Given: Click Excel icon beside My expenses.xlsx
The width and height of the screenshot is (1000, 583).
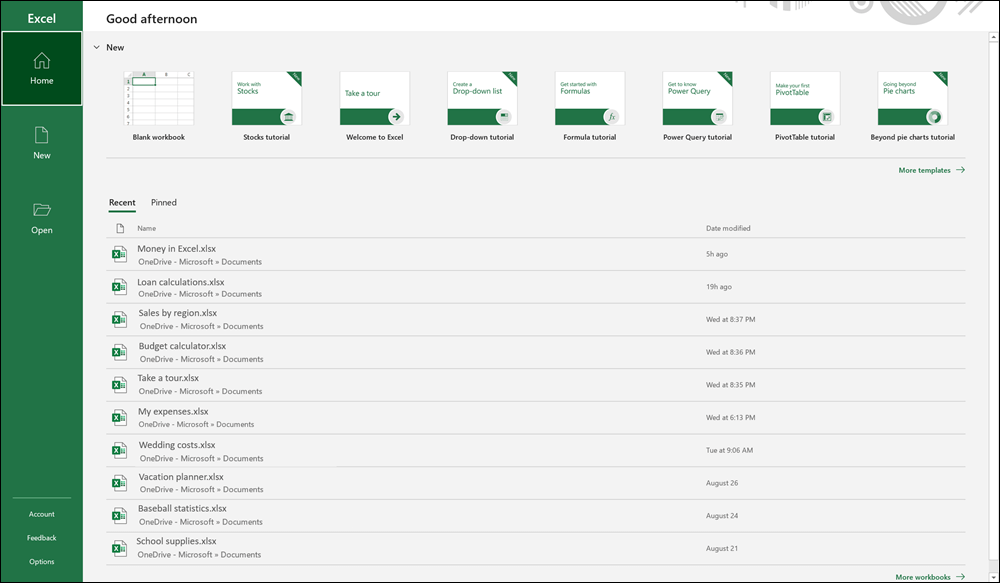Looking at the screenshot, I should [119, 418].
